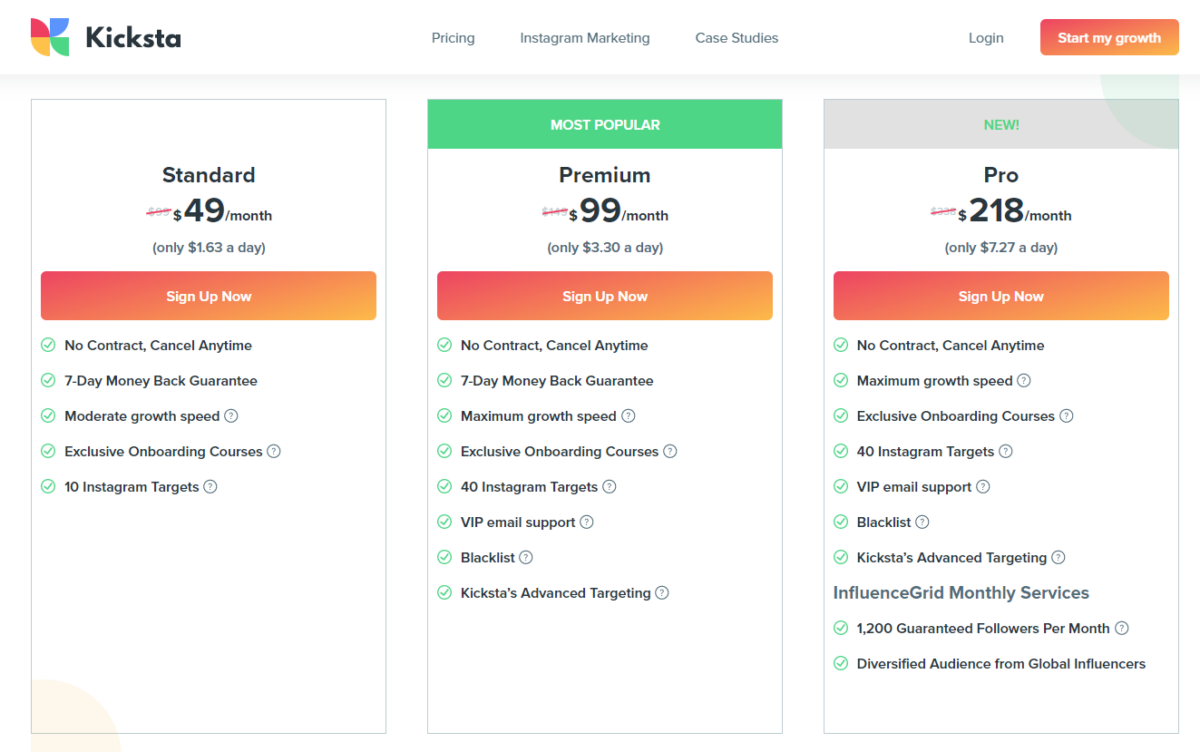1200x752 pixels.
Task: Click Premium "Blacklist" text
Action: click(488, 557)
